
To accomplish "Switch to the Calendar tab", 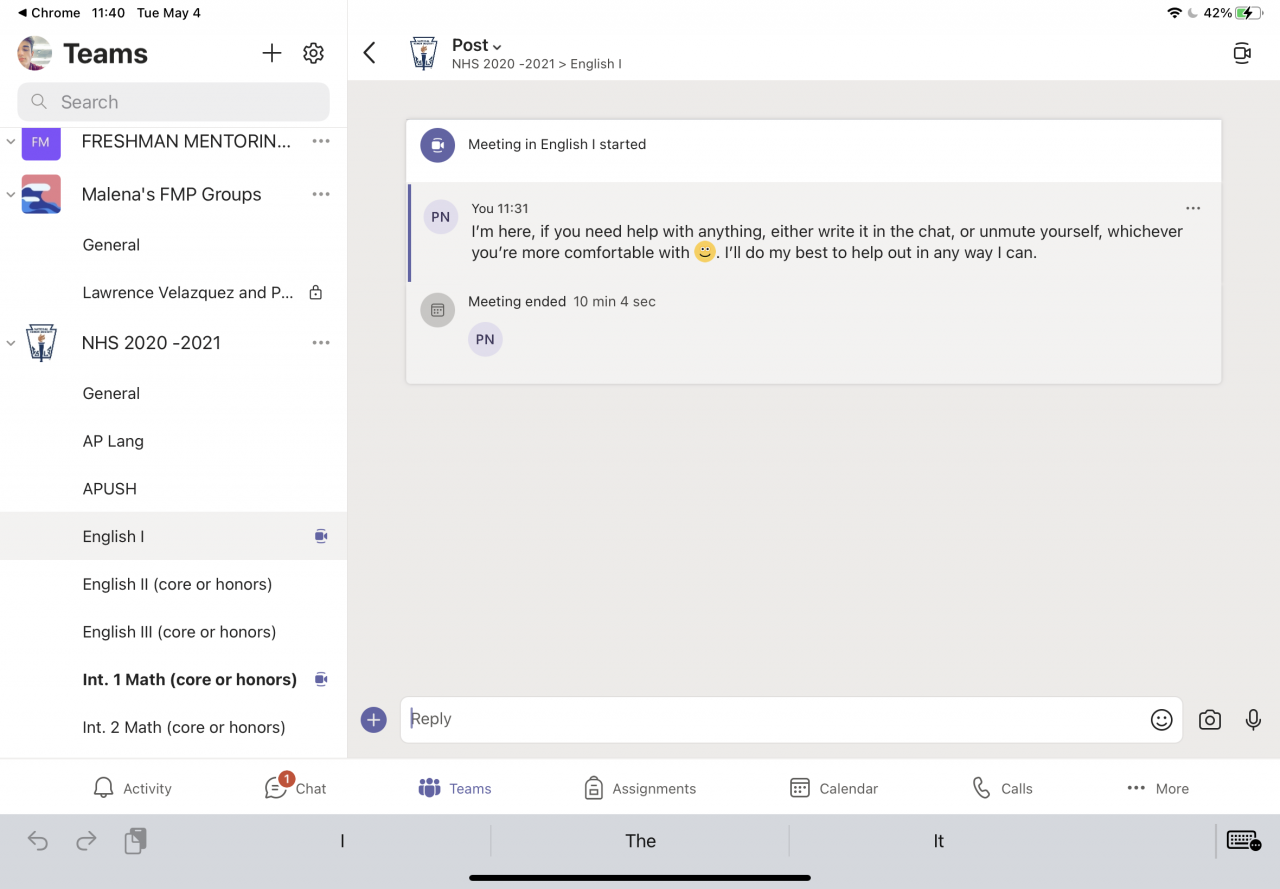I will pos(833,788).
